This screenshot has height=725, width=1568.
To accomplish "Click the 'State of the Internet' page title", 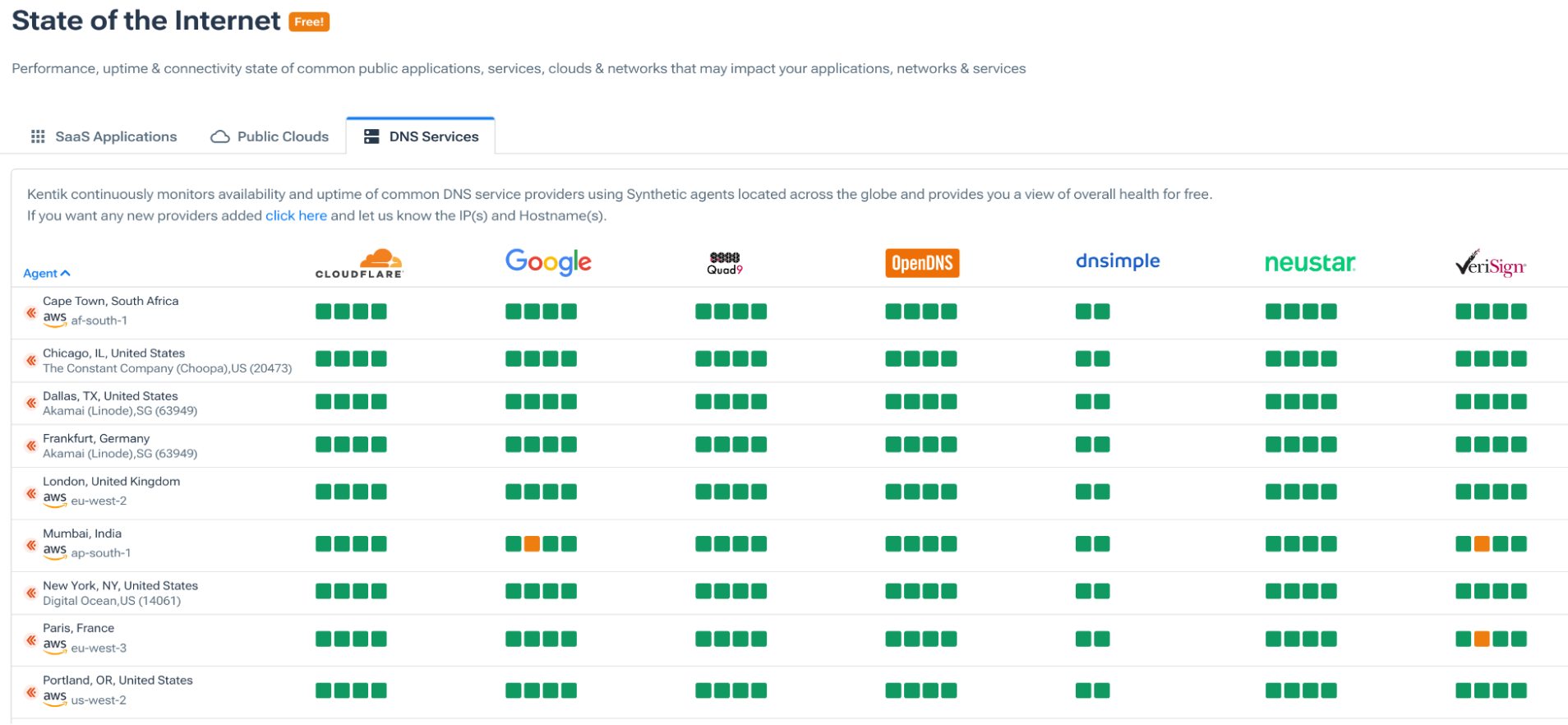I will pyautogui.click(x=146, y=21).
